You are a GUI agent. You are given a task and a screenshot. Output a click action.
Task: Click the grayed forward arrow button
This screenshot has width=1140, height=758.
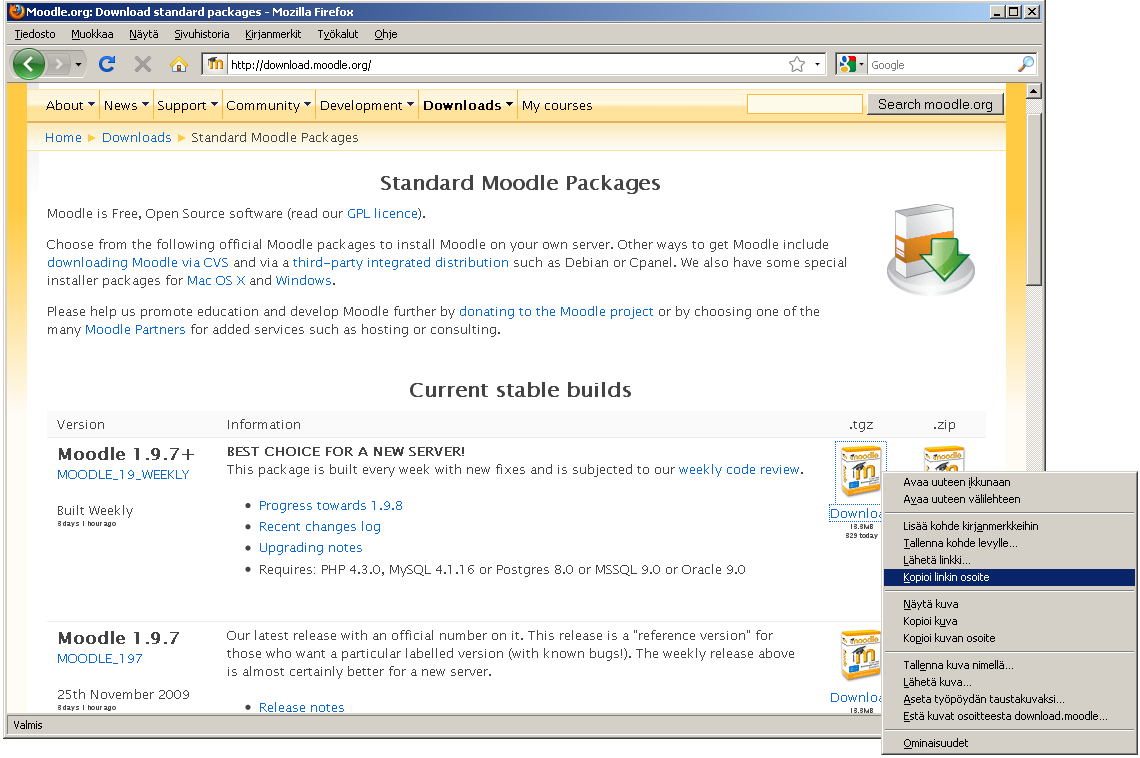tap(59, 65)
